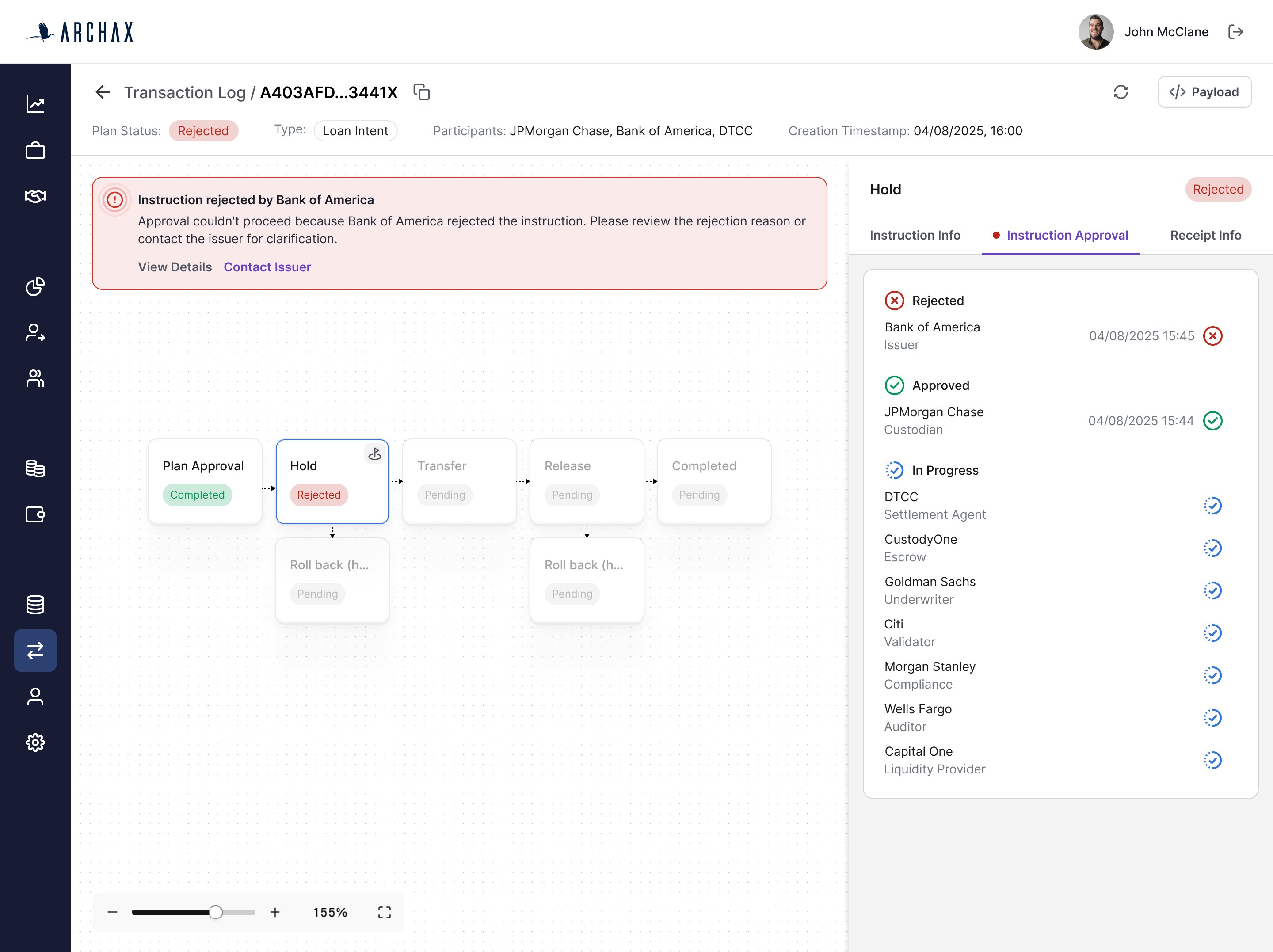Click the green check icon for JPMorgan Chase

pos(1212,421)
